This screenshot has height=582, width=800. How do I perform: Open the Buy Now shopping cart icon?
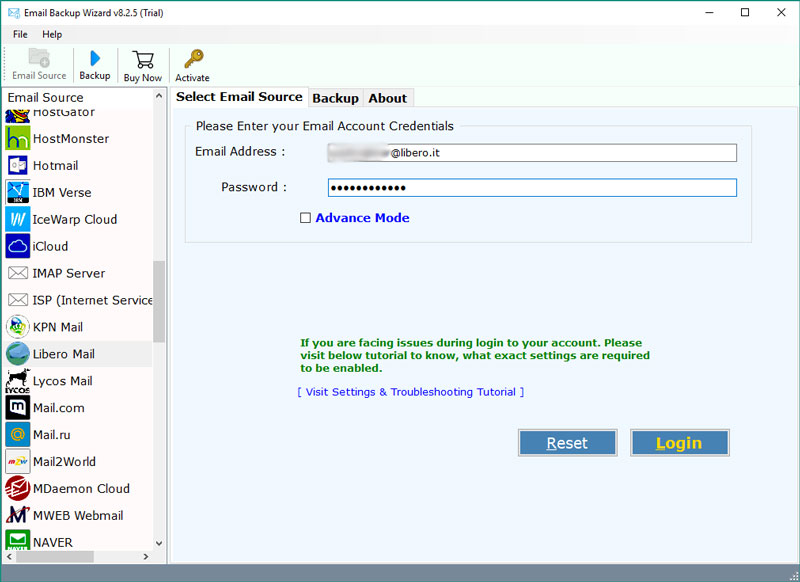click(143, 60)
